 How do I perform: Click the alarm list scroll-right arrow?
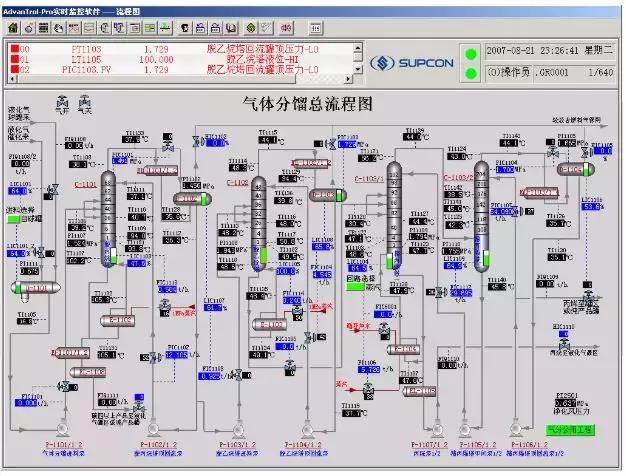[x=349, y=79]
